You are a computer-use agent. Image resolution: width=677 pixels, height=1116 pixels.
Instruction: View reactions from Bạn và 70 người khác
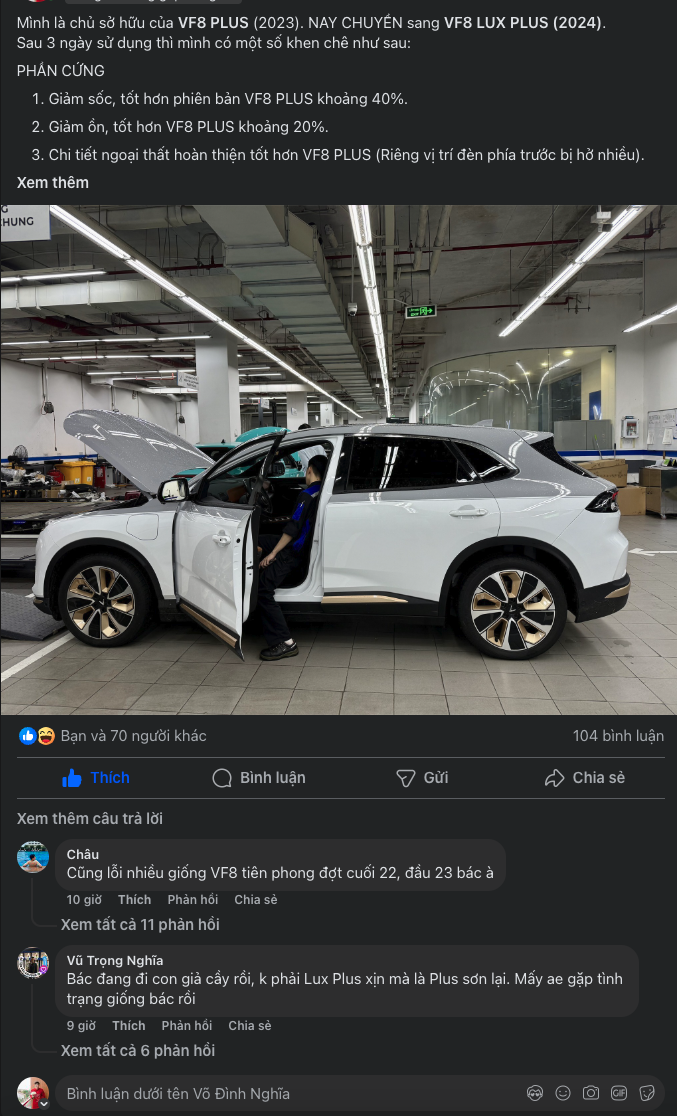tap(133, 736)
